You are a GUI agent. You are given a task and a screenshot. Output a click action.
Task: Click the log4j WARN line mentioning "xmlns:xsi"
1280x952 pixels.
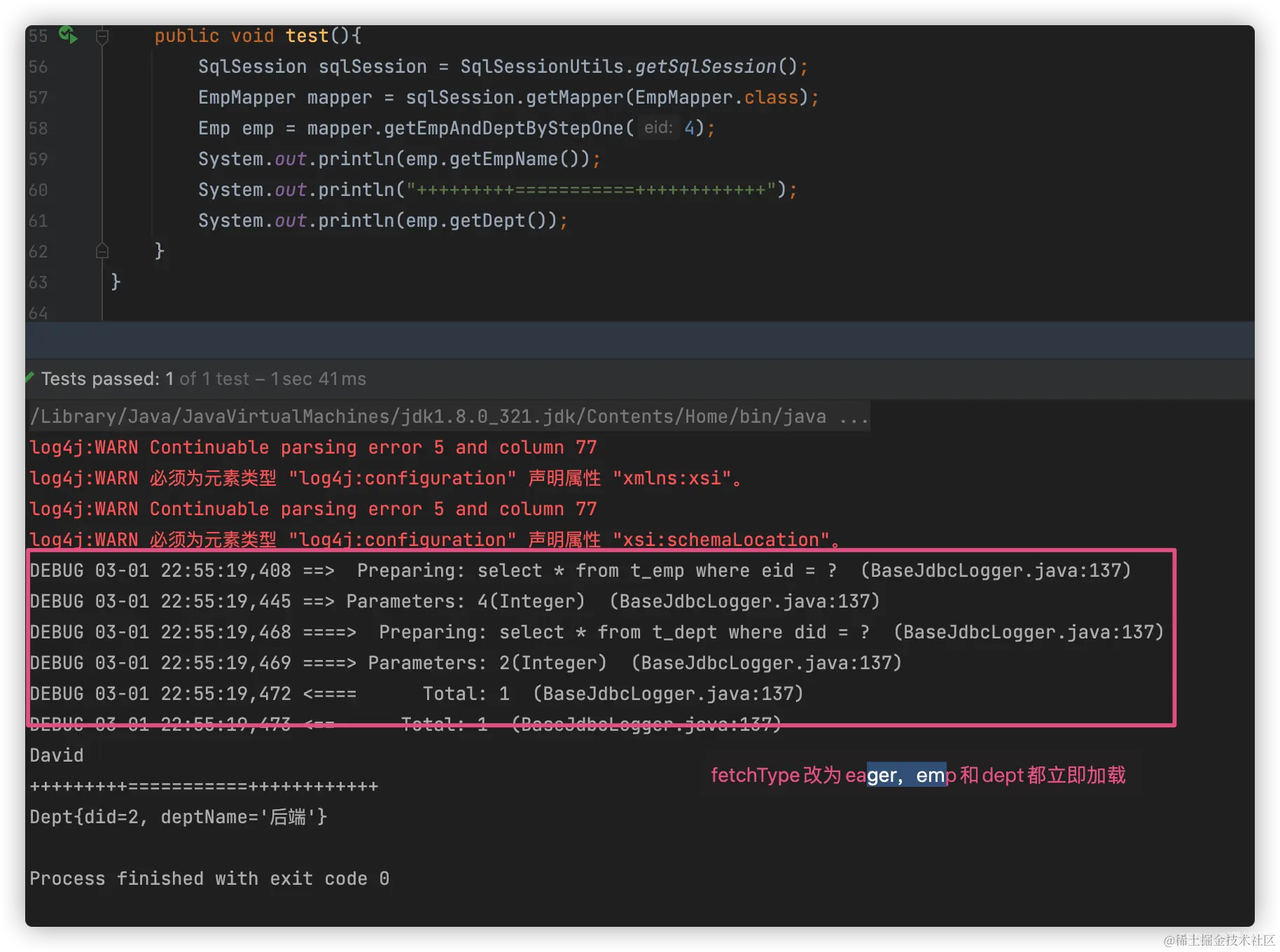386,478
